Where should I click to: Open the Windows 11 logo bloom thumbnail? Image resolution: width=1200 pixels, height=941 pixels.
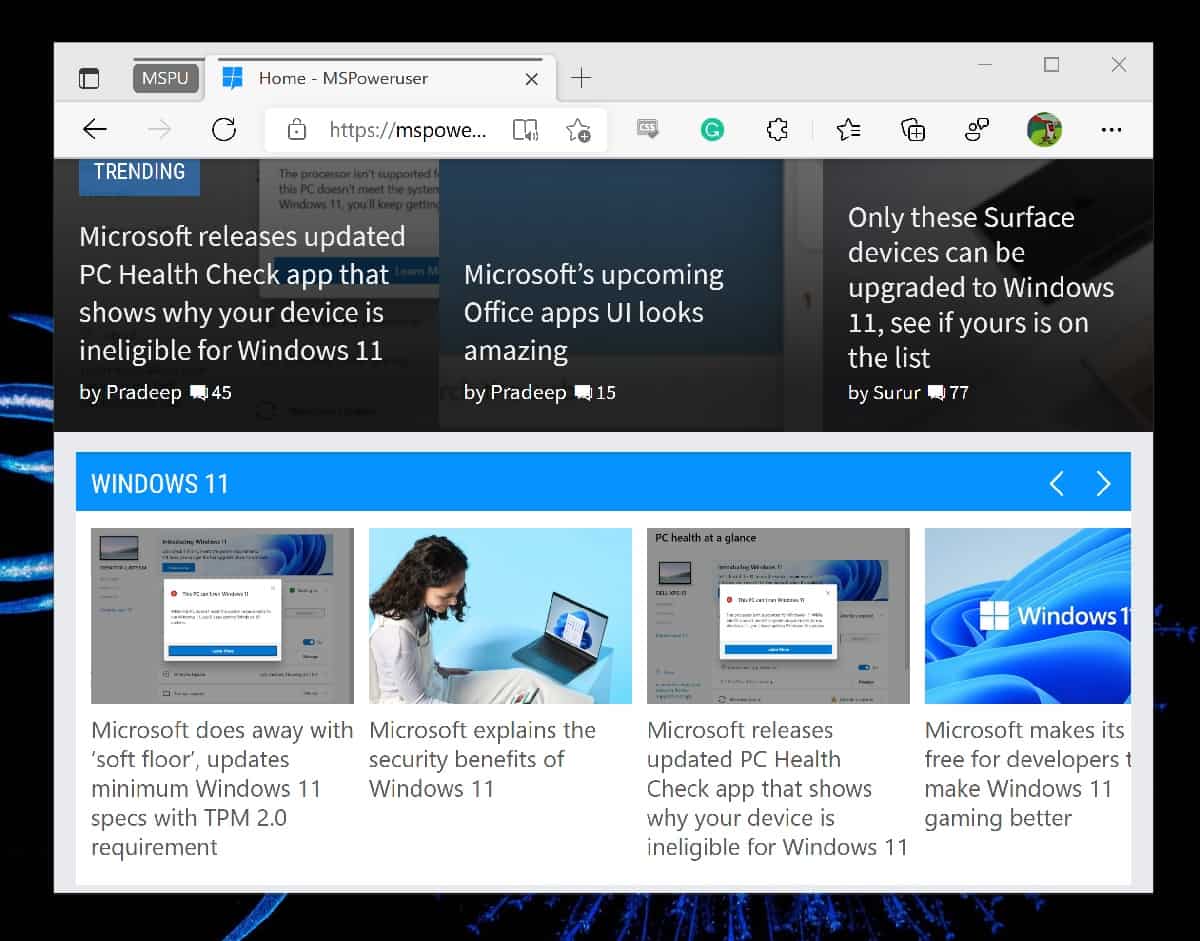coord(1028,616)
